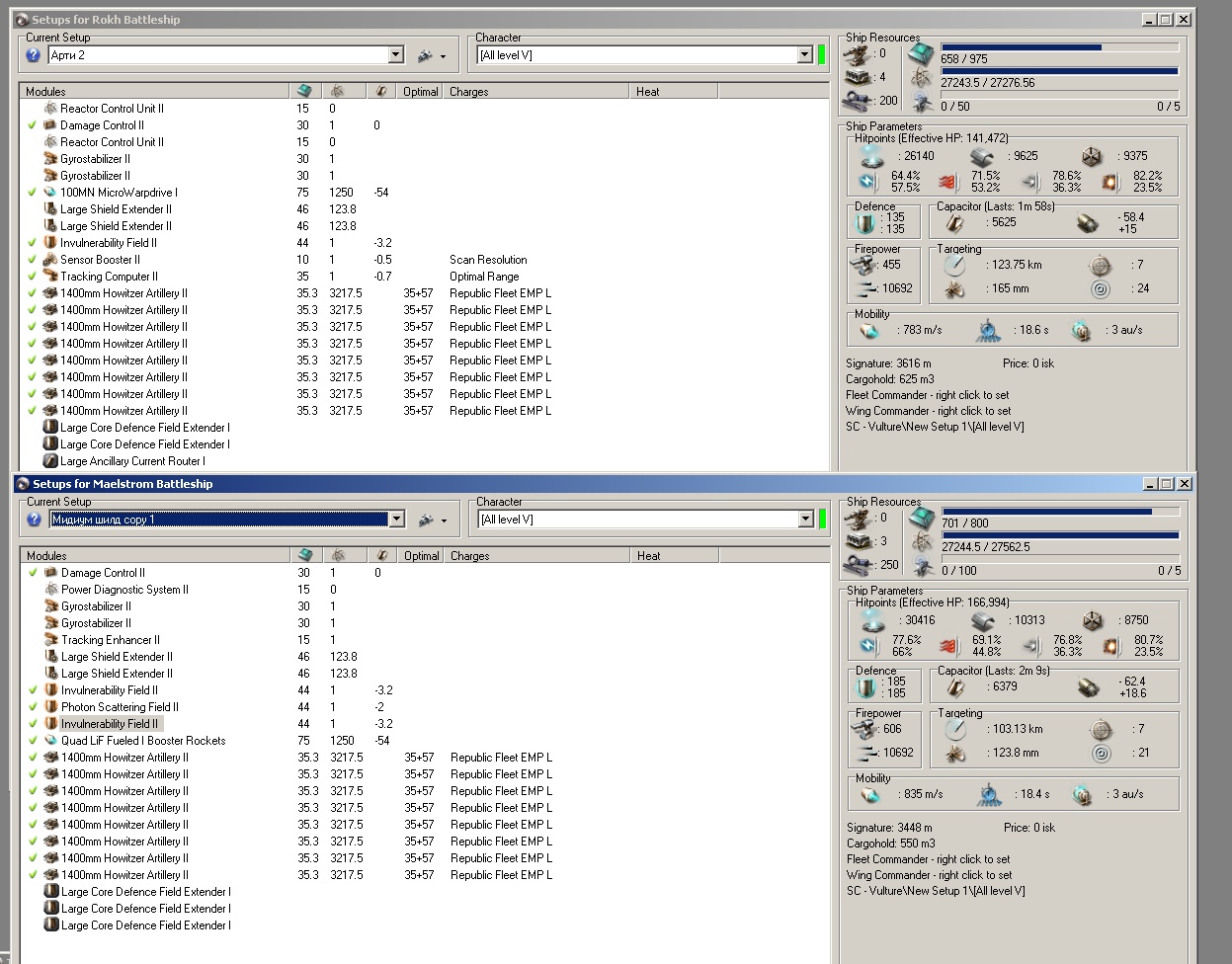The image size is (1232, 964).
Task: Click drone bay icon in Rokh Ship Resources
Action: (922, 103)
